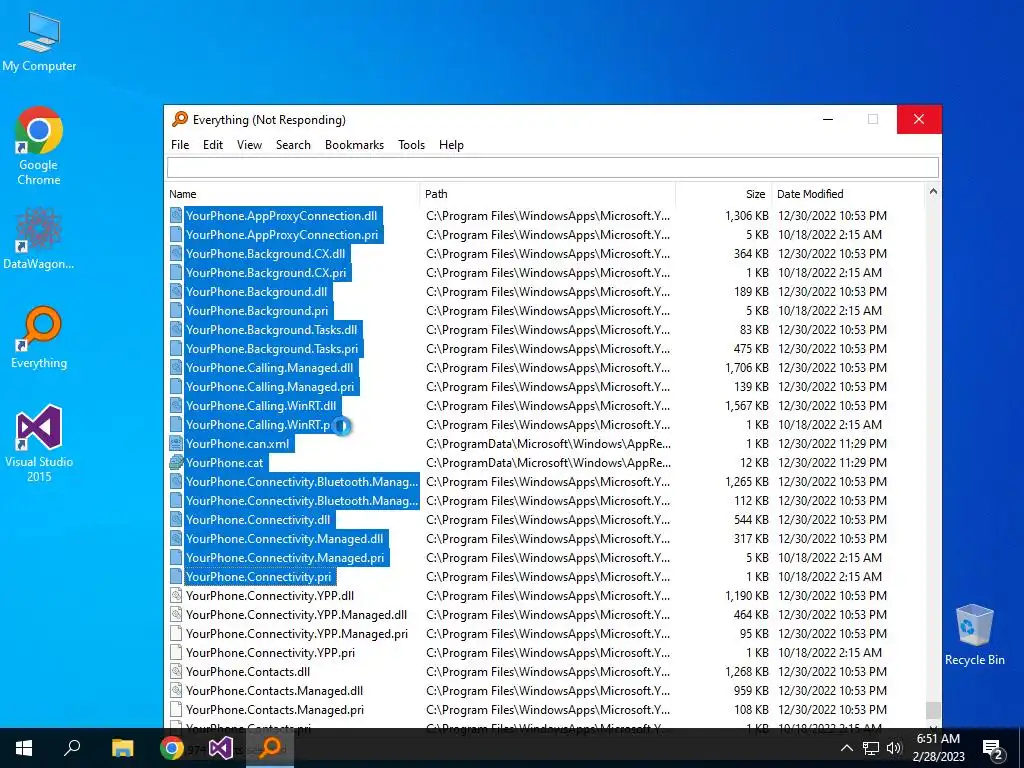Click icon next to YourPhone.Connectivity.YPP.dll
The height and width of the screenshot is (768, 1024).
pos(176,596)
